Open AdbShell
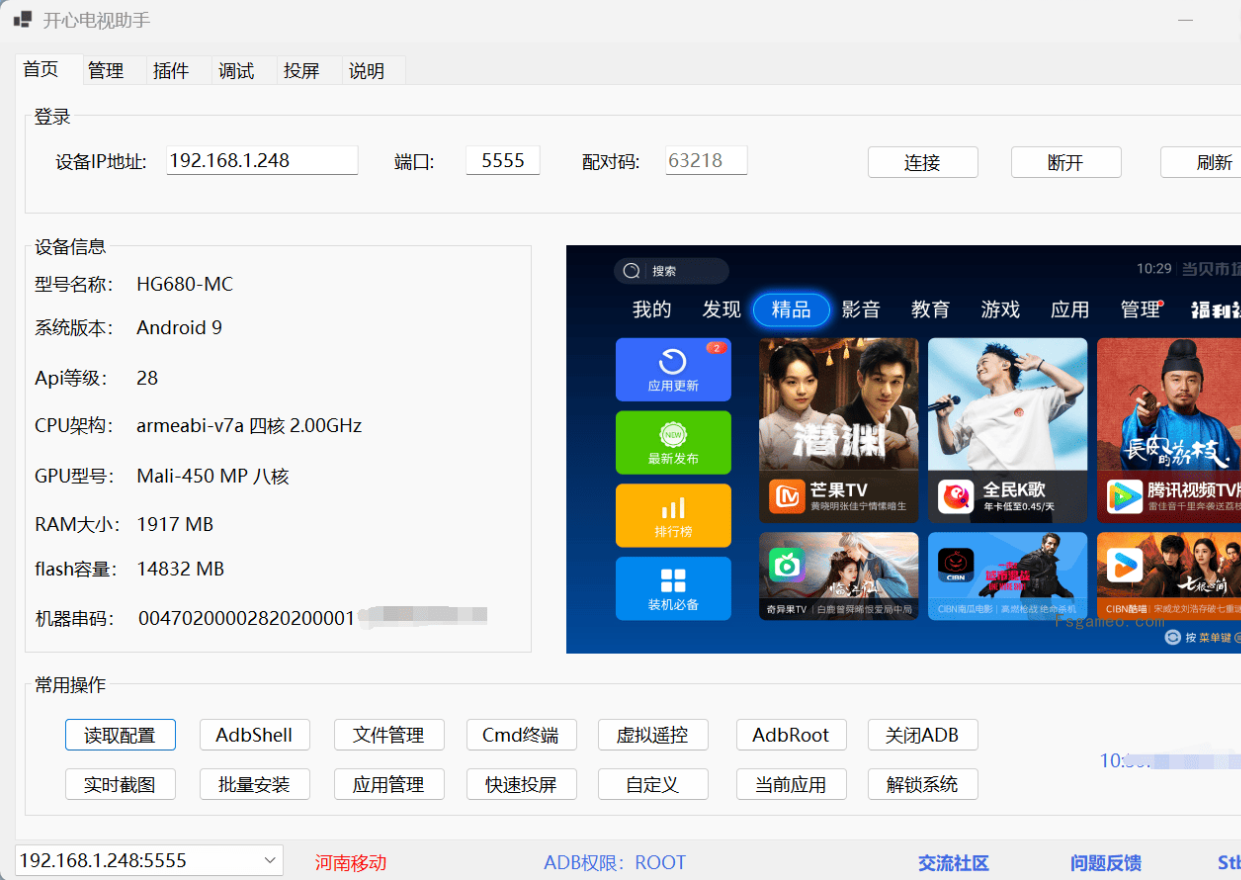 254,735
